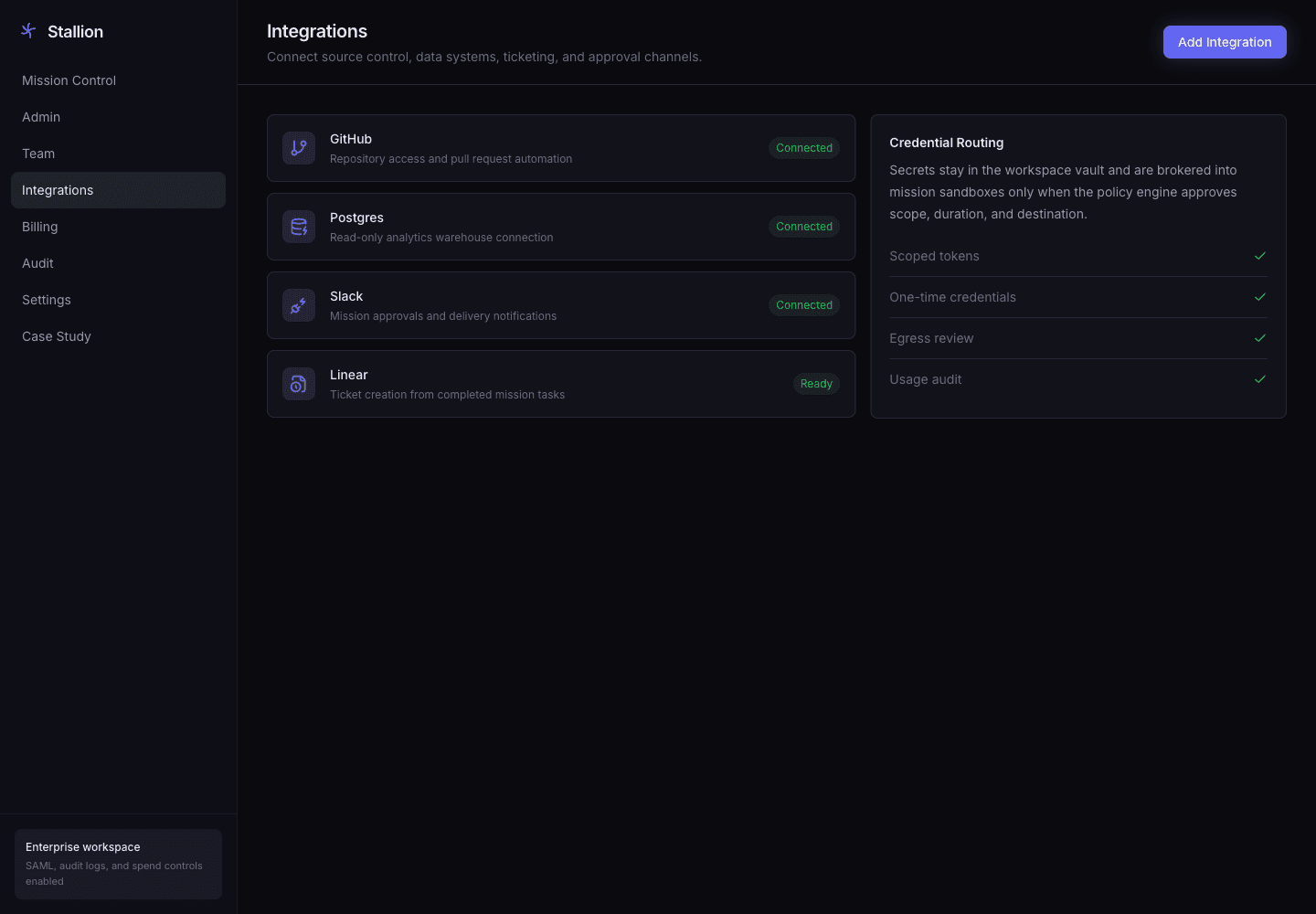Click the Stallion brand name

click(x=75, y=32)
